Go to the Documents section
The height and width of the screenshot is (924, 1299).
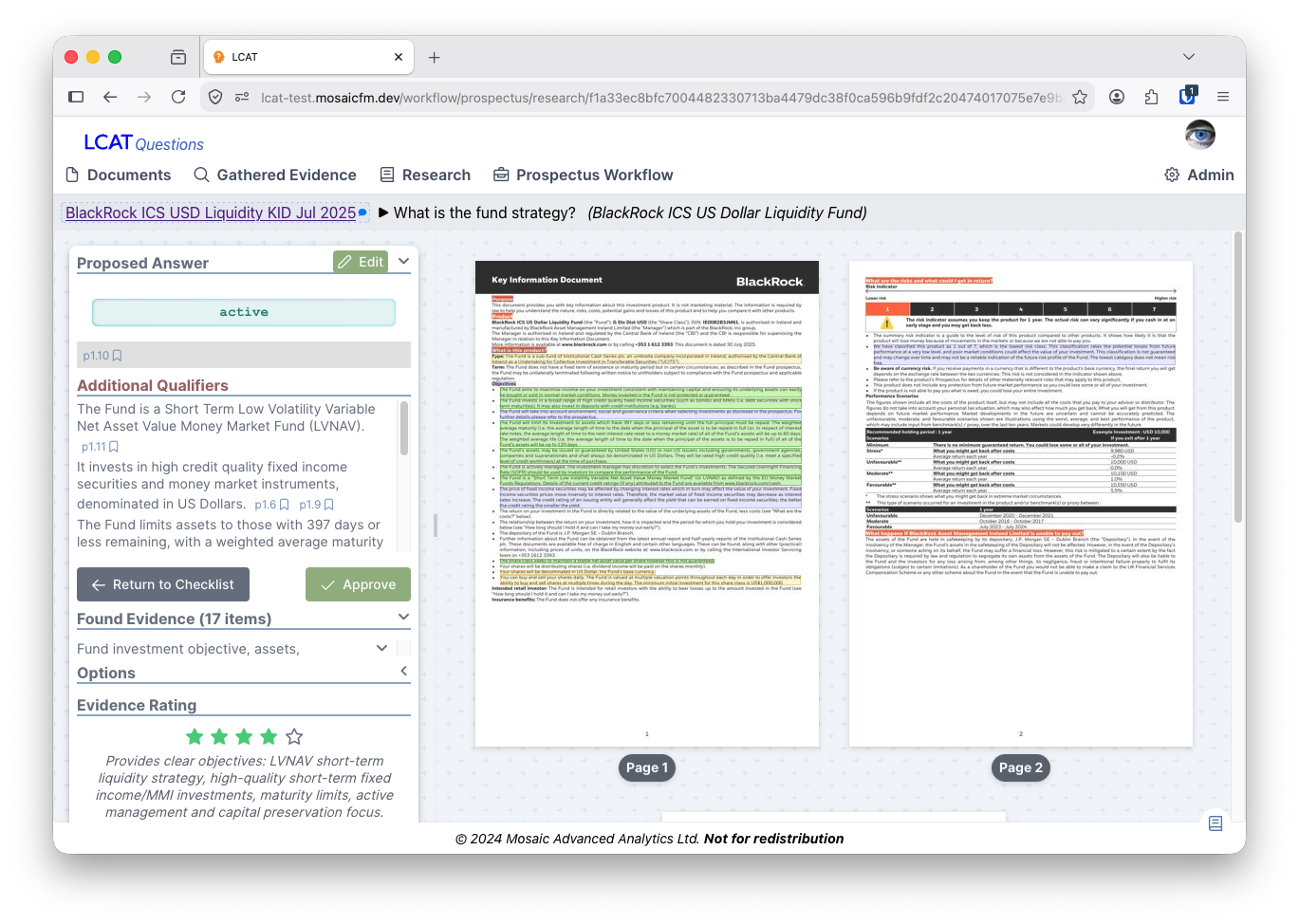[x=119, y=175]
